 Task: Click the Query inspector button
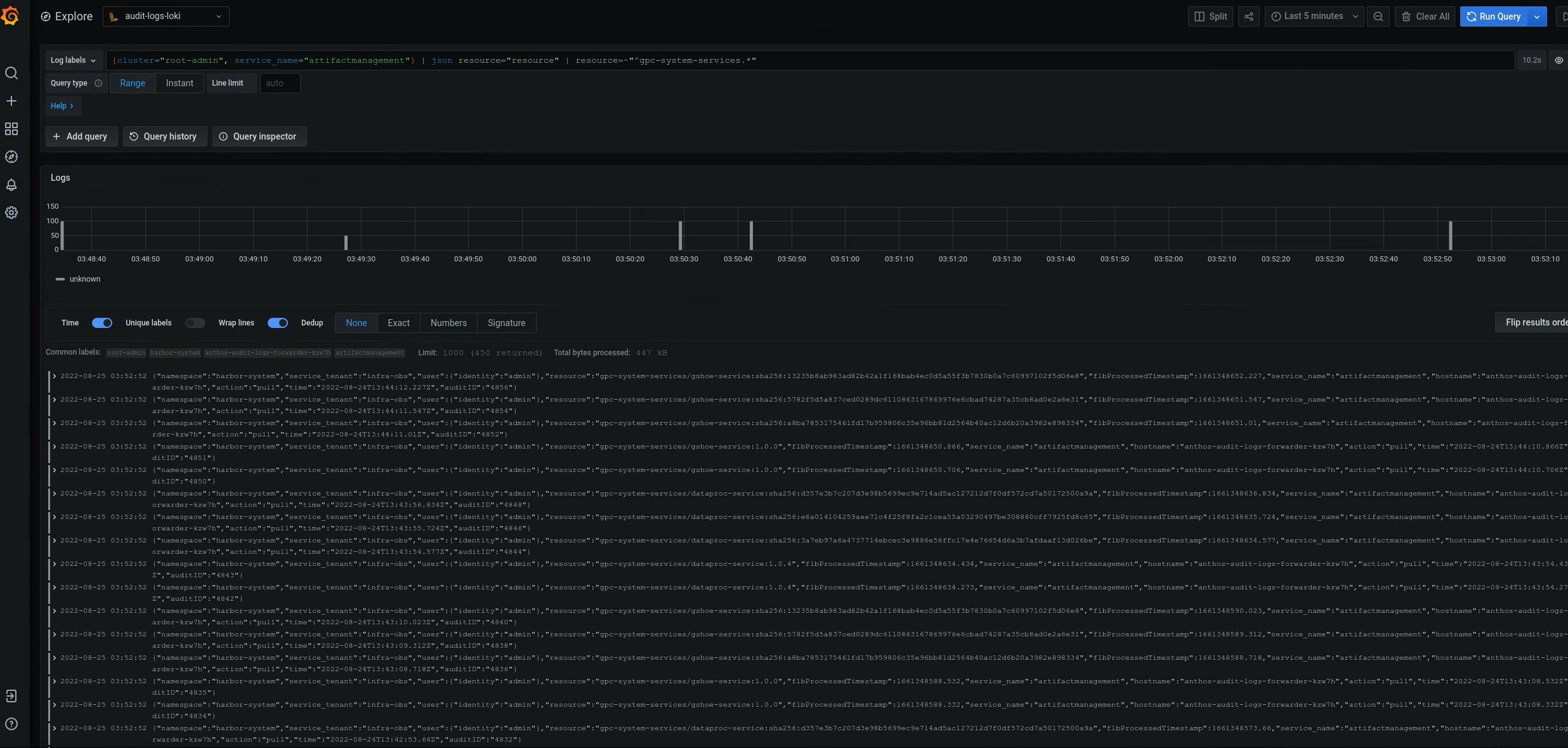click(x=259, y=136)
